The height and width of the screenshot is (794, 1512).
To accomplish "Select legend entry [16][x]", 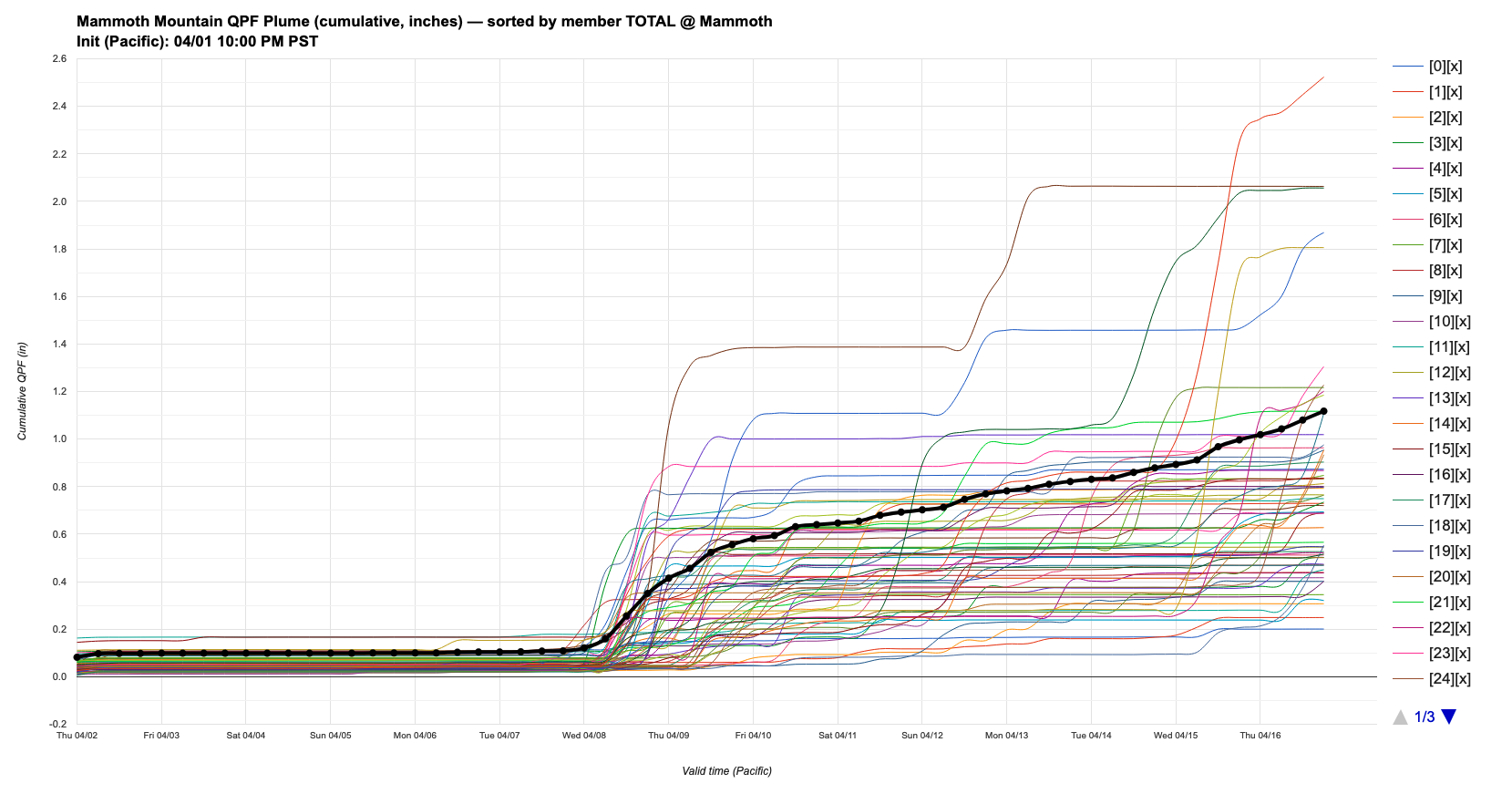I will tap(1432, 475).
